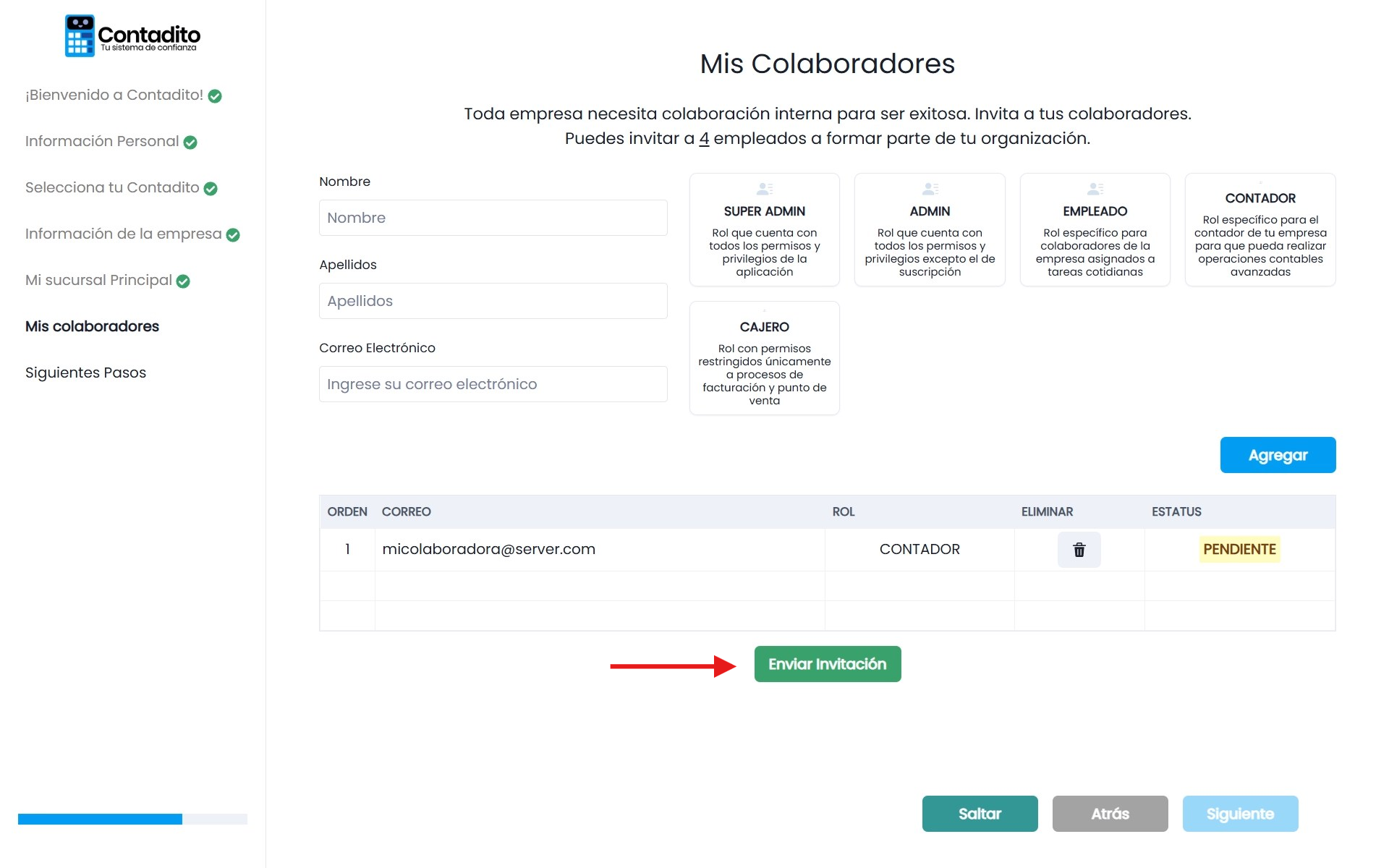1389x868 pixels.
Task: Open ¡Bienvenido a Contadito! step
Action: point(114,95)
